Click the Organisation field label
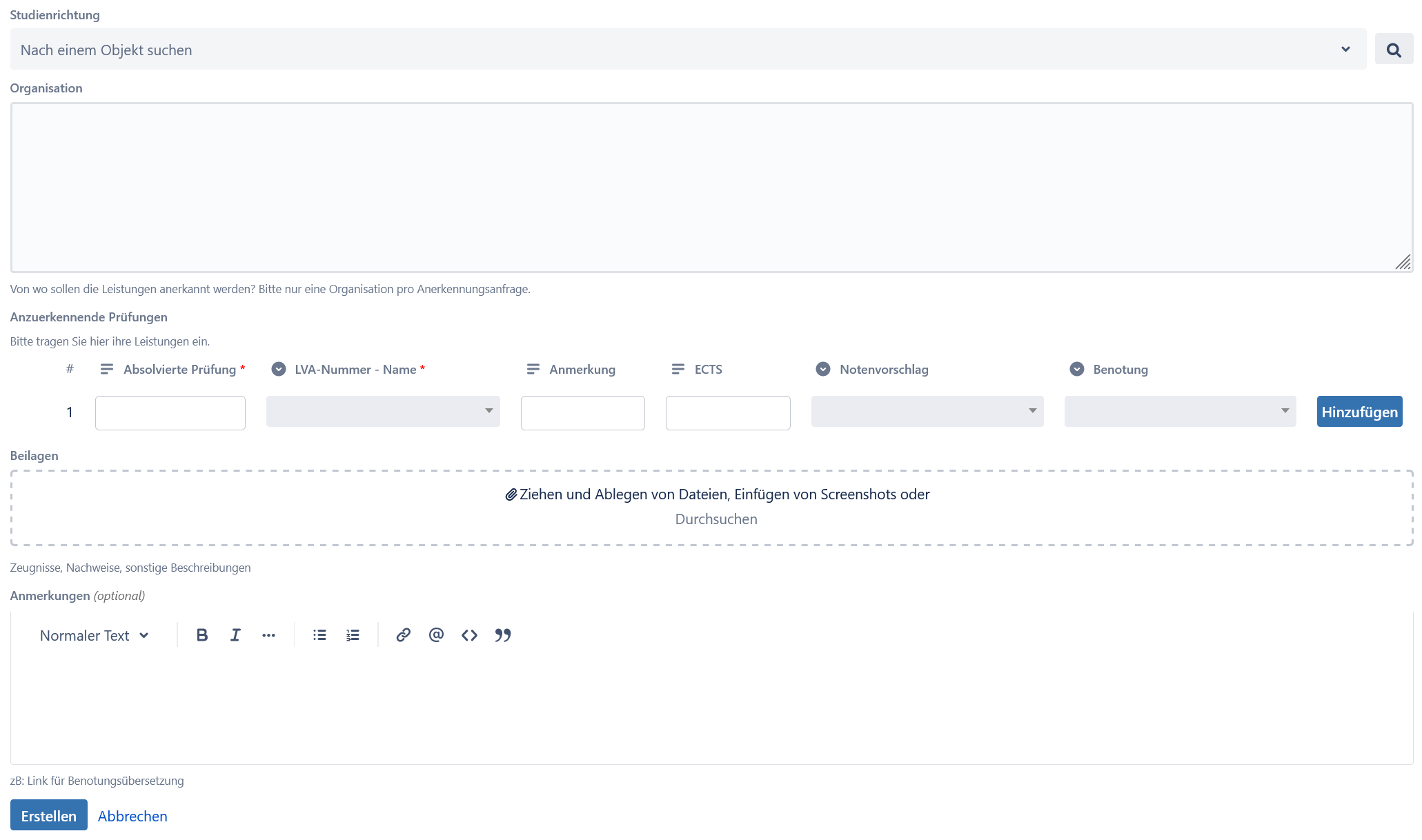Image resolution: width=1422 pixels, height=840 pixels. 46,88
